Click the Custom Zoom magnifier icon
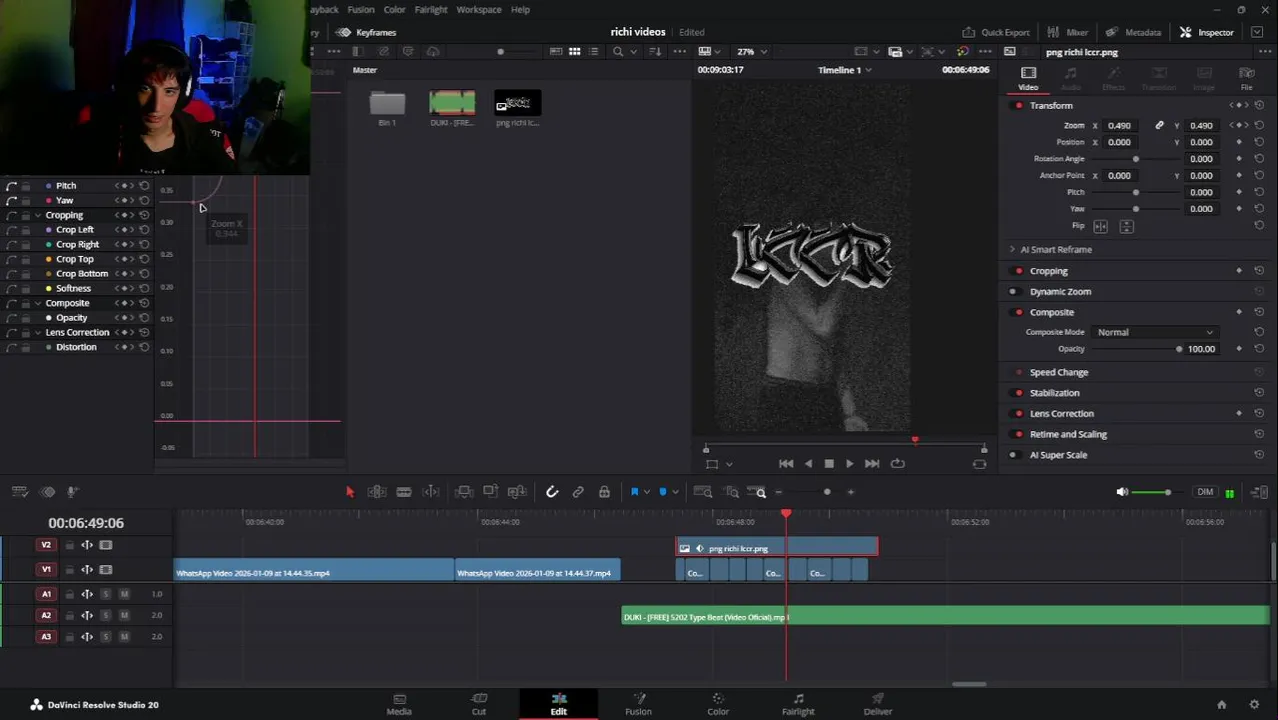The image size is (1278, 720). pos(760,492)
